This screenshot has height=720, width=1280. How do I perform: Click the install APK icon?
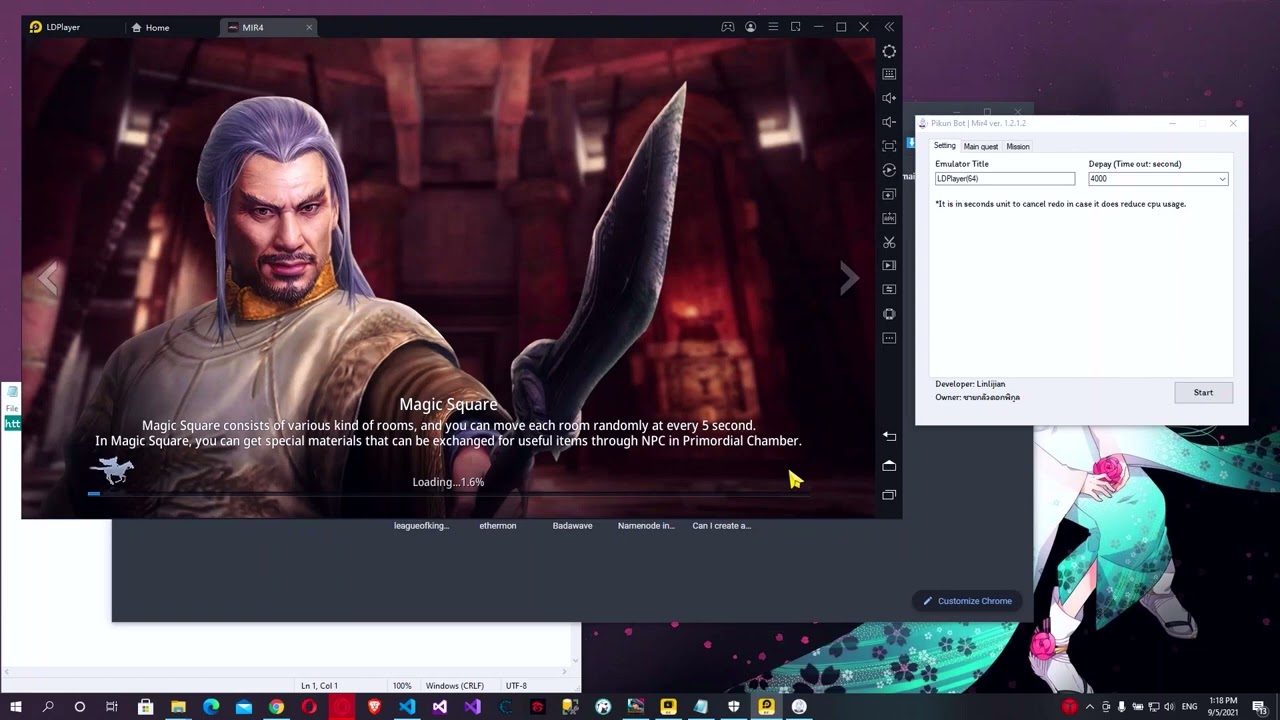point(889,218)
